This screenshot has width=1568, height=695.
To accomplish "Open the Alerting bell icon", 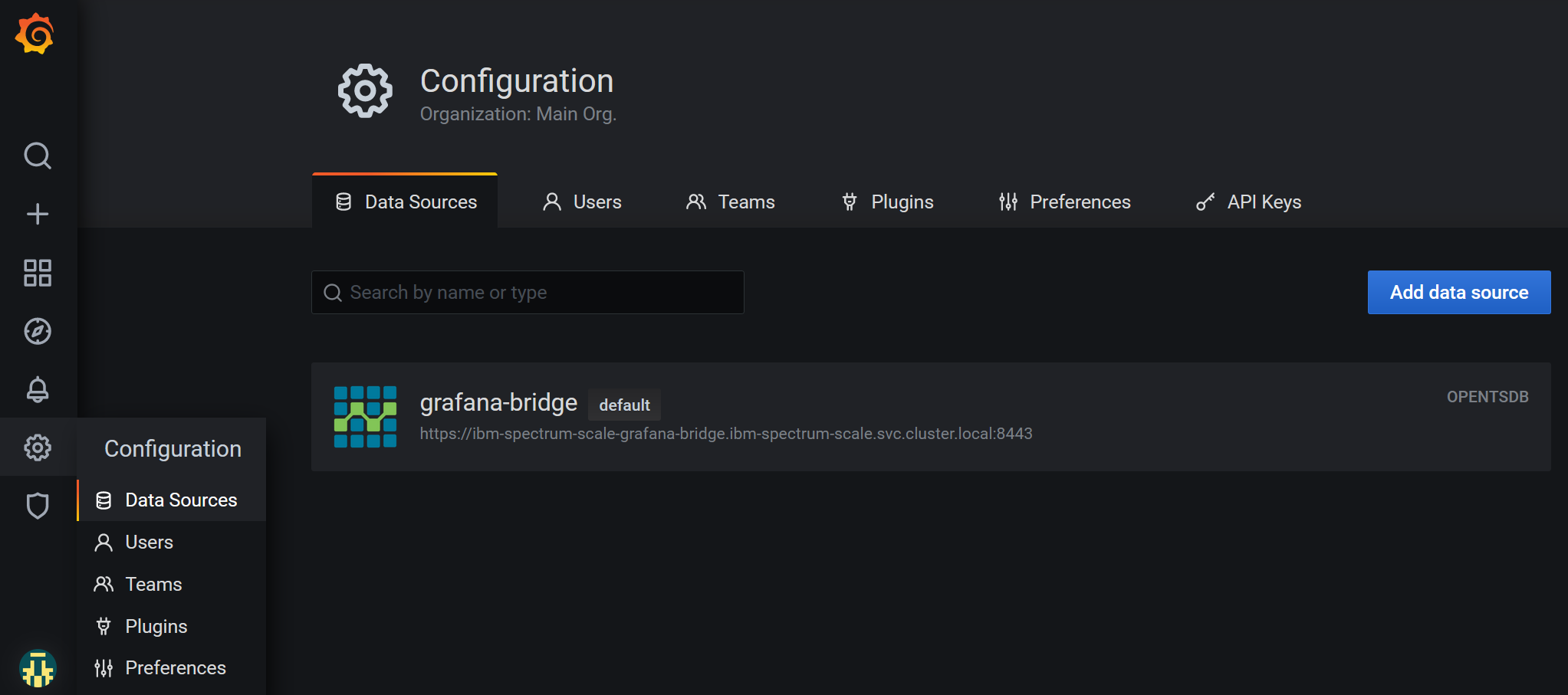I will 38,389.
